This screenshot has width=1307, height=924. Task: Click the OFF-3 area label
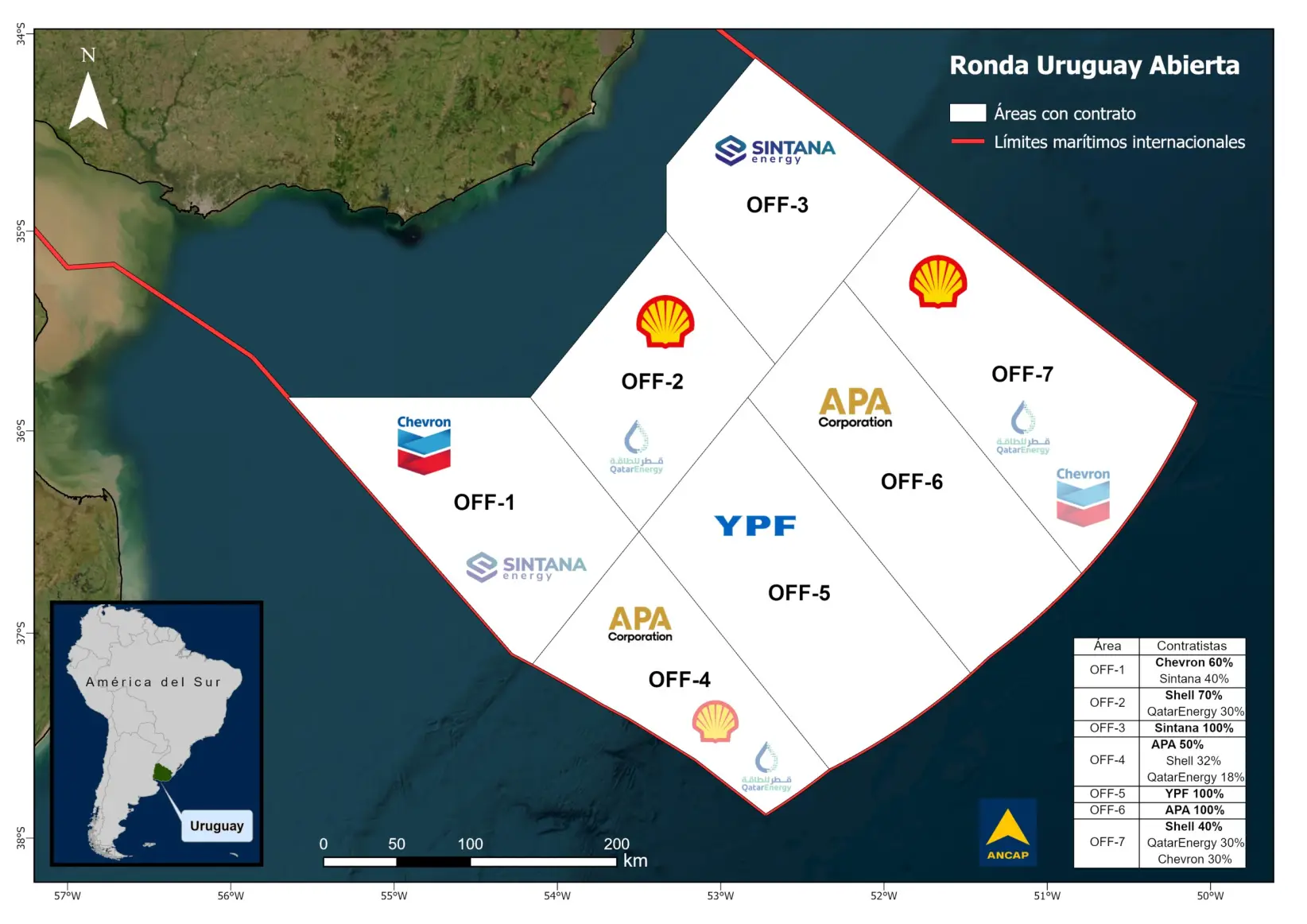(777, 205)
